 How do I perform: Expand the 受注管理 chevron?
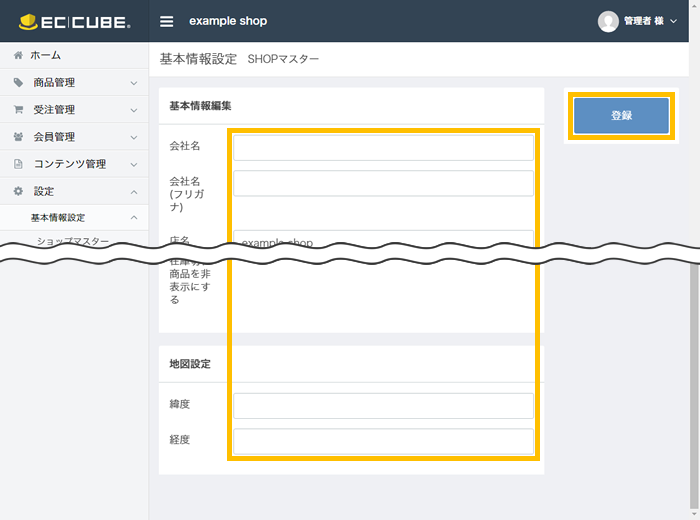tap(134, 110)
